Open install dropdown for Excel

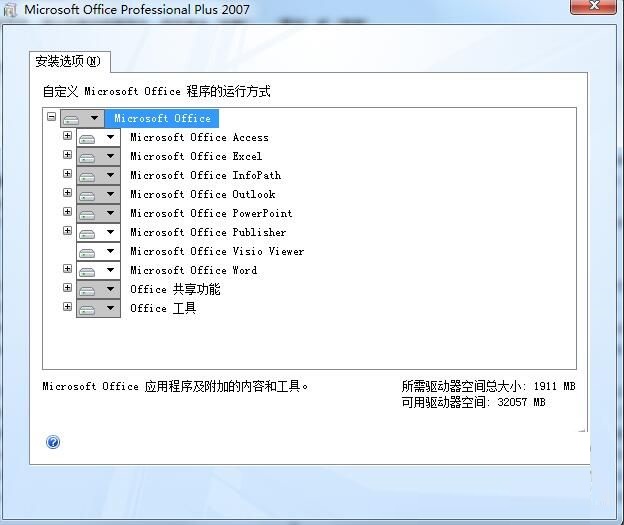pyautogui.click(x=98, y=156)
